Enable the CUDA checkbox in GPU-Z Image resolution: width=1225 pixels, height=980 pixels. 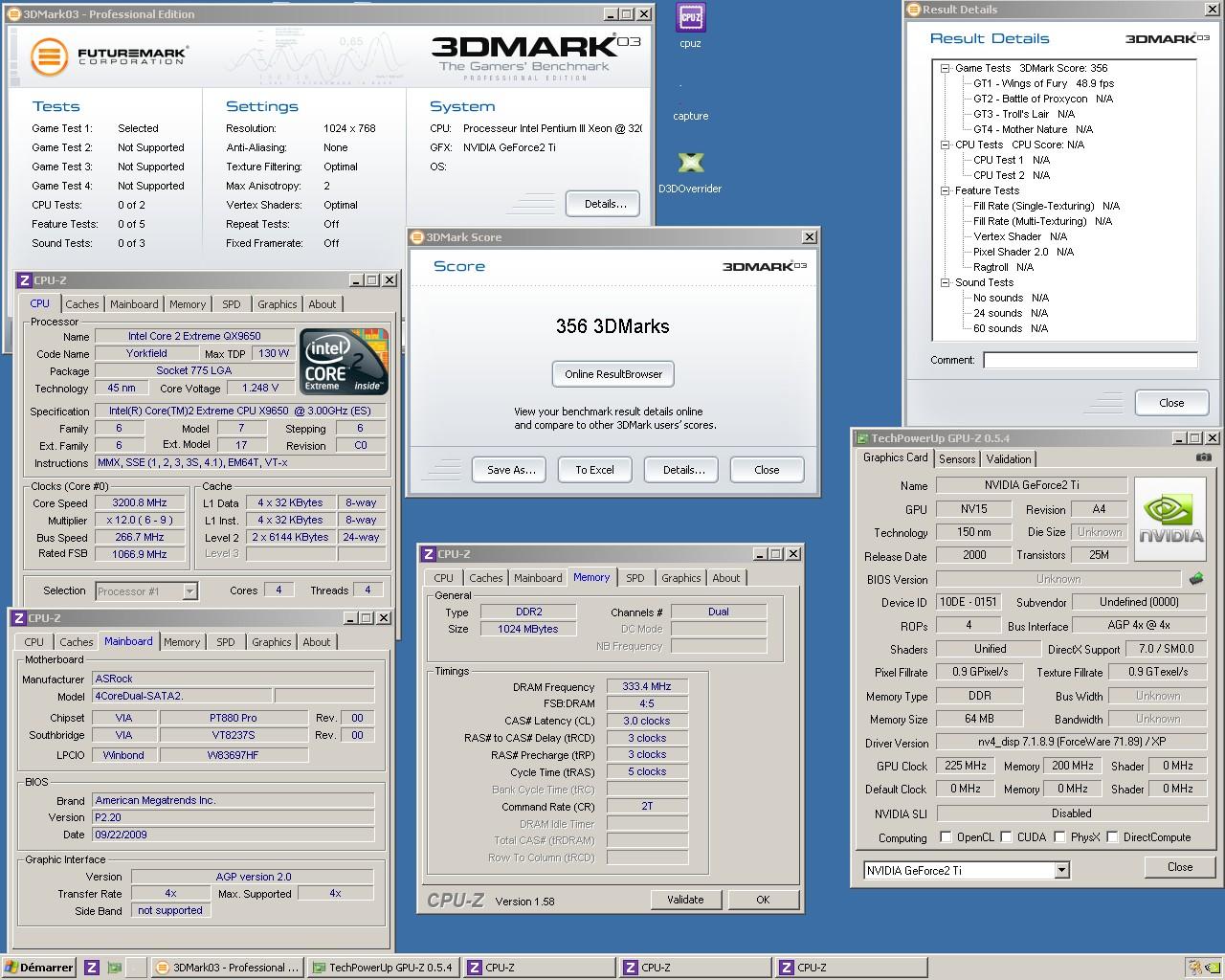point(1006,836)
